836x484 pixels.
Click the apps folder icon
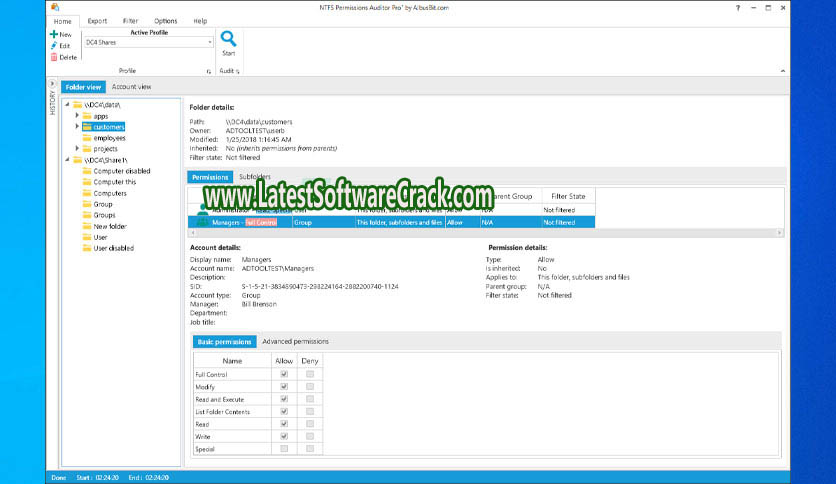[87, 116]
